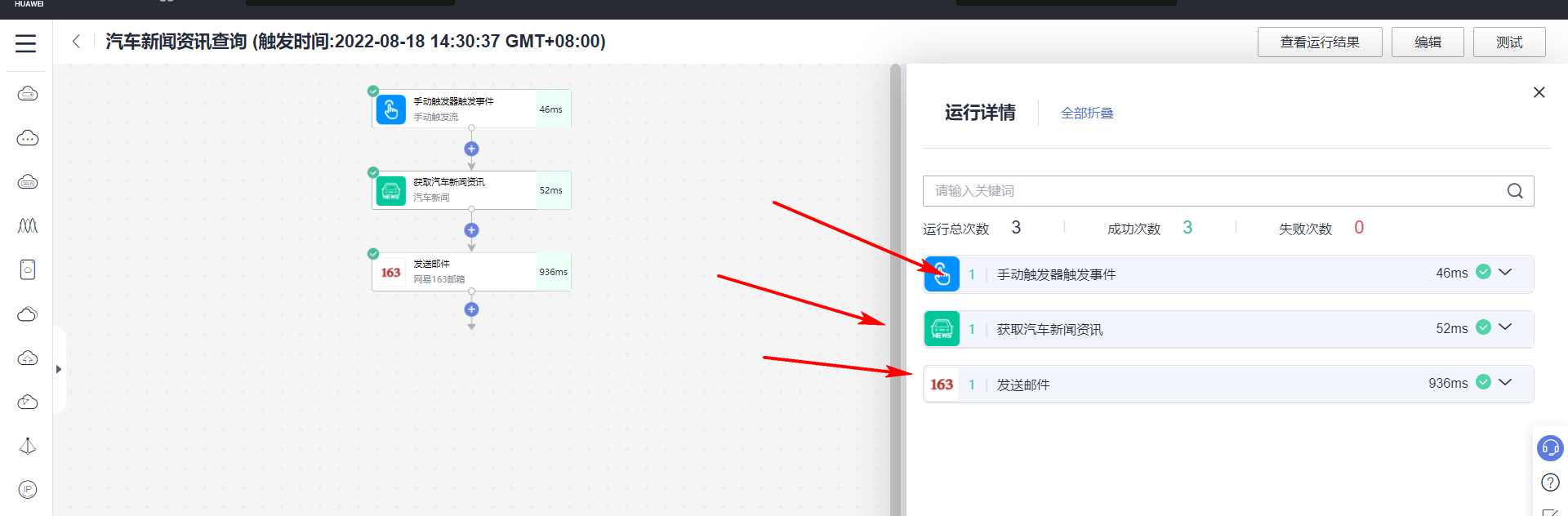1568x516 pixels.
Task: Click the 163 mail node icon on canvas
Action: point(391,273)
